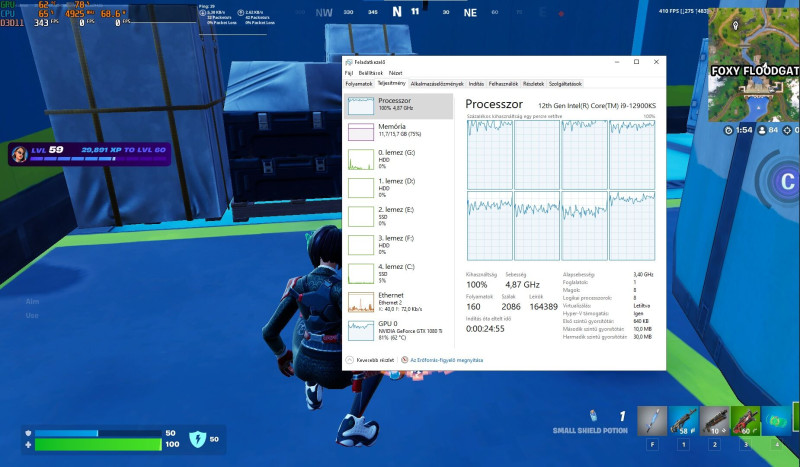Select the pickaxe slot in hotbar
The image size is (800, 467).
(652, 421)
